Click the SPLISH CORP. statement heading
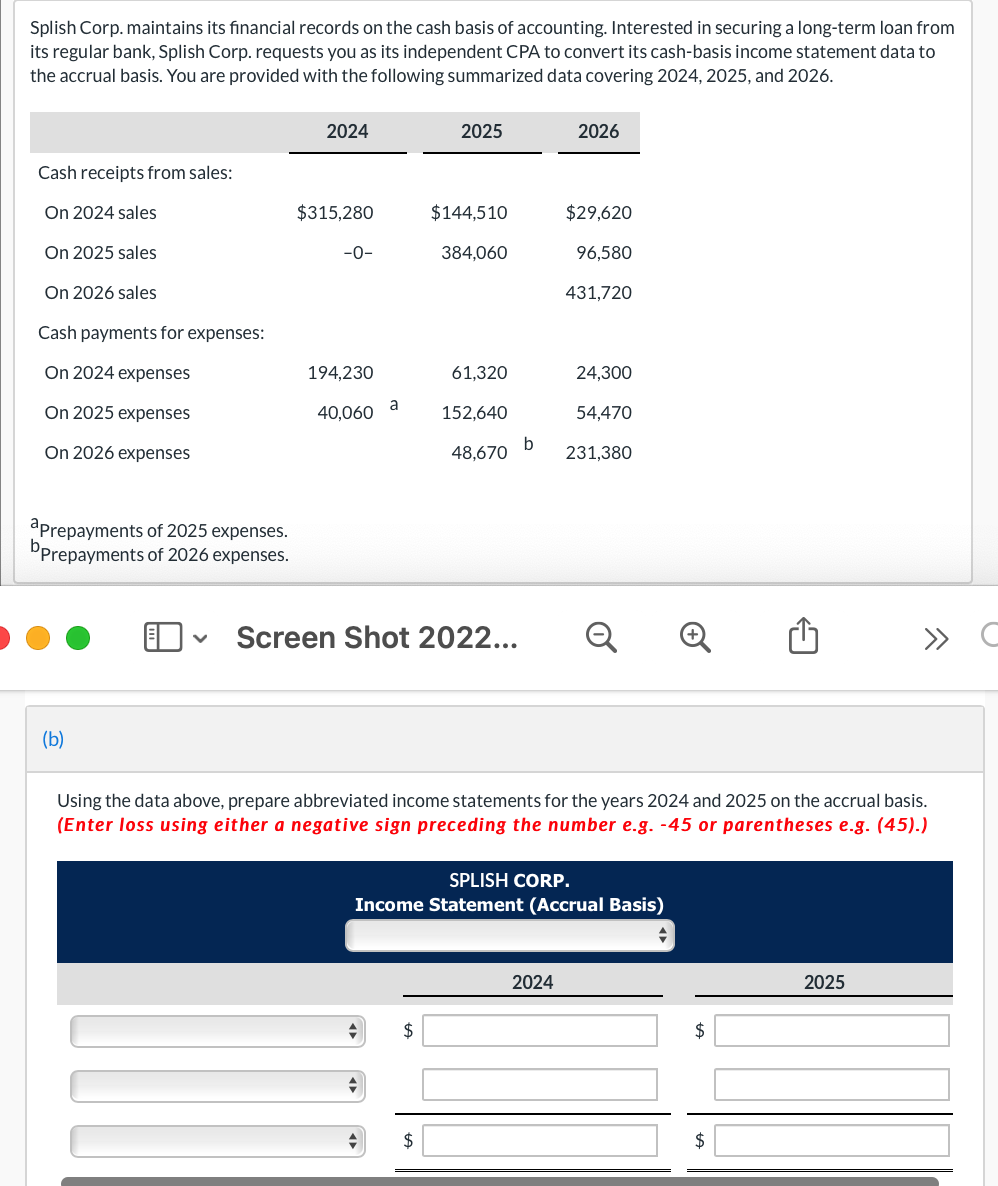This screenshot has height=1186, width=998. pos(509,880)
